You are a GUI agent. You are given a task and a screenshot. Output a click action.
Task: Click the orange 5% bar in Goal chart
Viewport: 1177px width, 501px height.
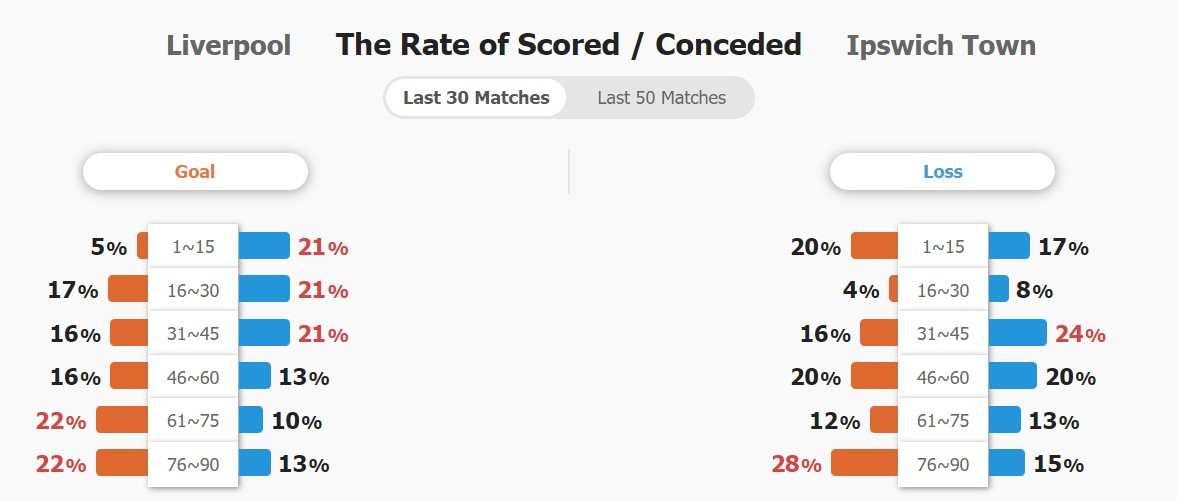pyautogui.click(x=143, y=246)
